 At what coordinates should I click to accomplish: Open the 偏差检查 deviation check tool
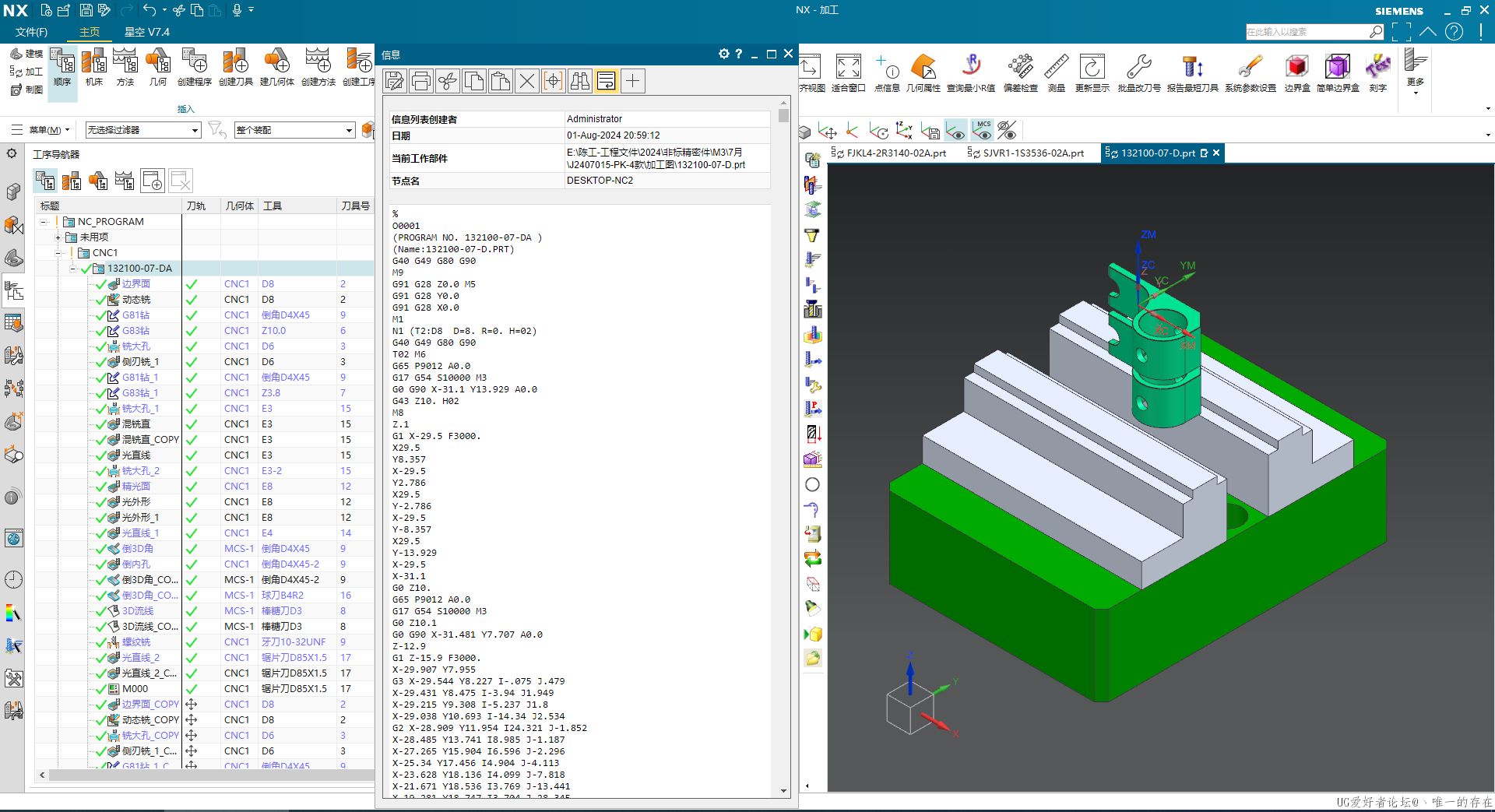[1020, 73]
